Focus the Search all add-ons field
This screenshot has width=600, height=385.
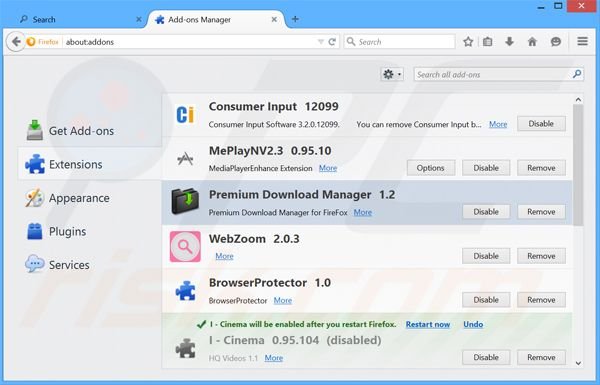[499, 74]
